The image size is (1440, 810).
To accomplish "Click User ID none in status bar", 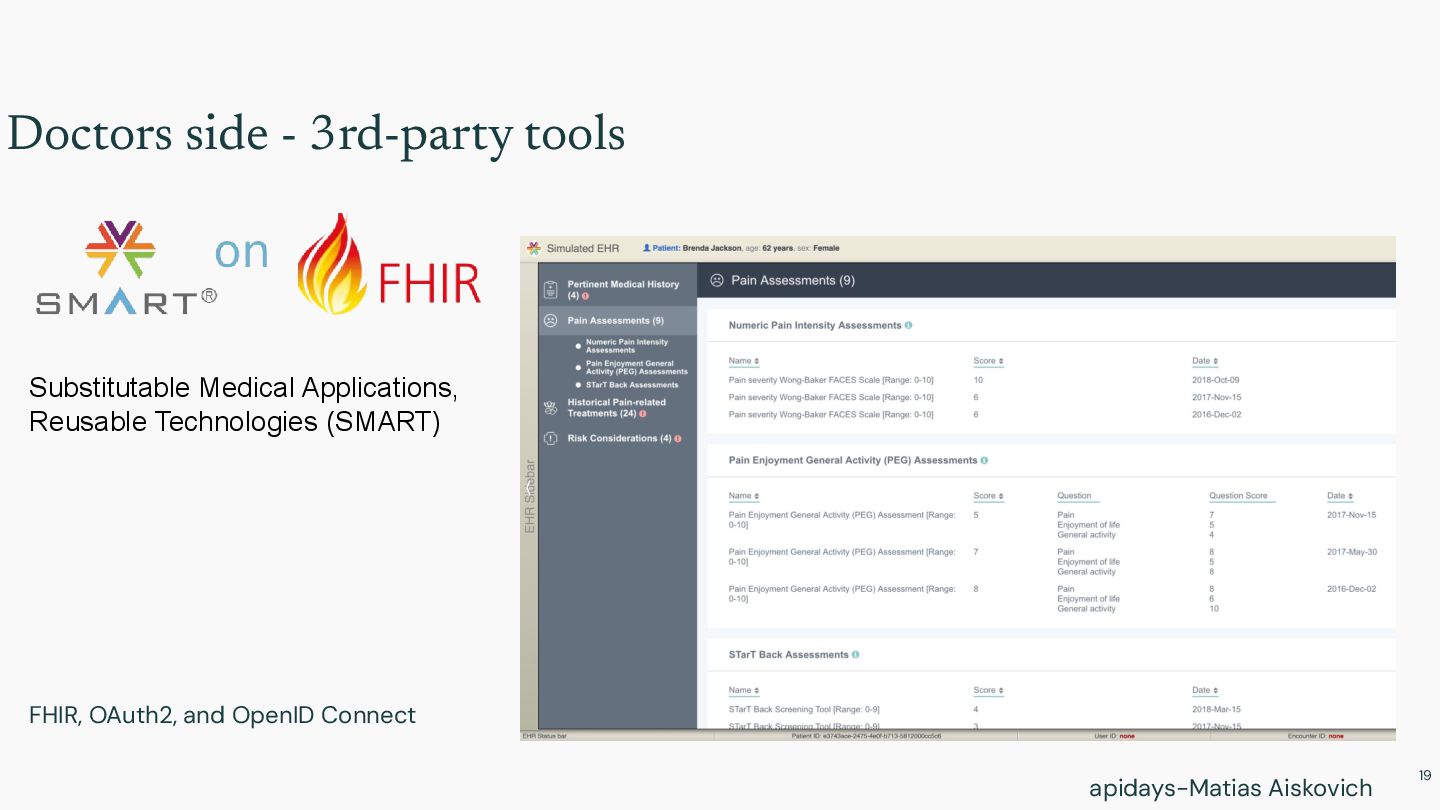I will pos(1113,736).
